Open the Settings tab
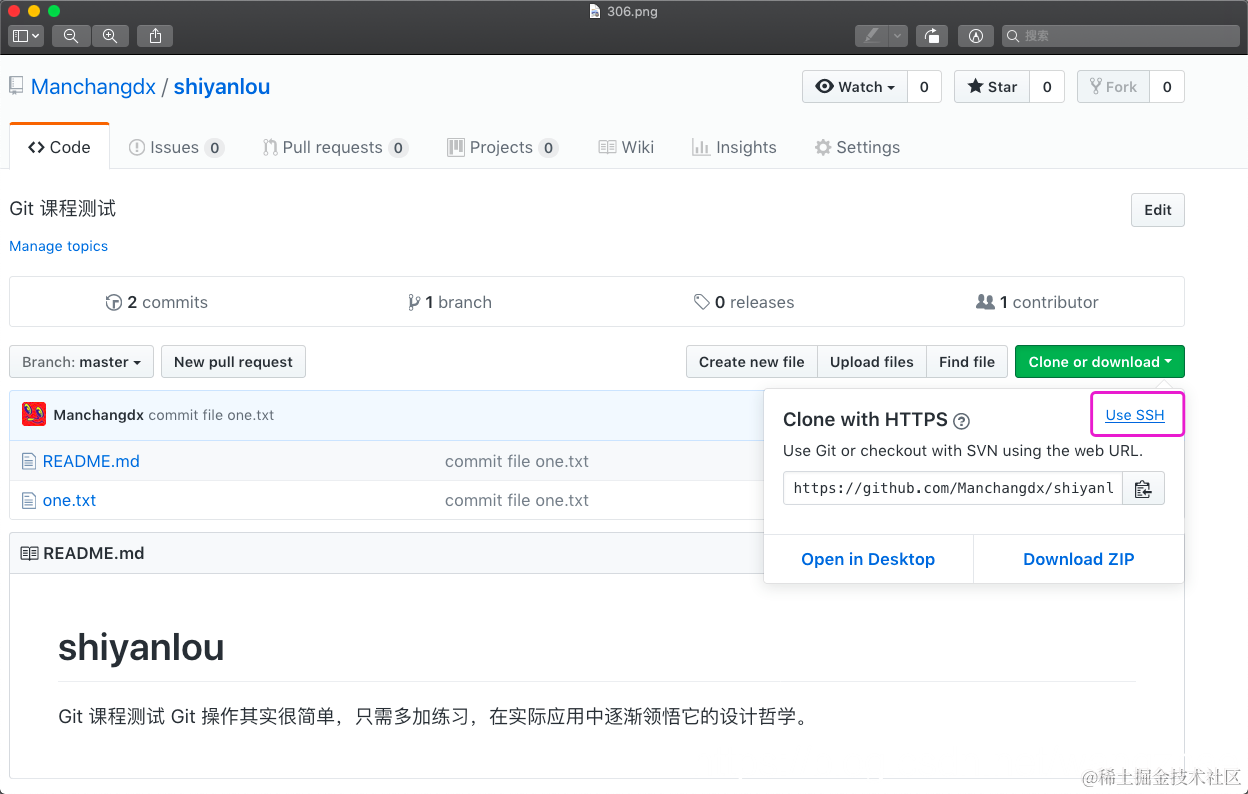Image resolution: width=1248 pixels, height=794 pixels. [x=857, y=147]
